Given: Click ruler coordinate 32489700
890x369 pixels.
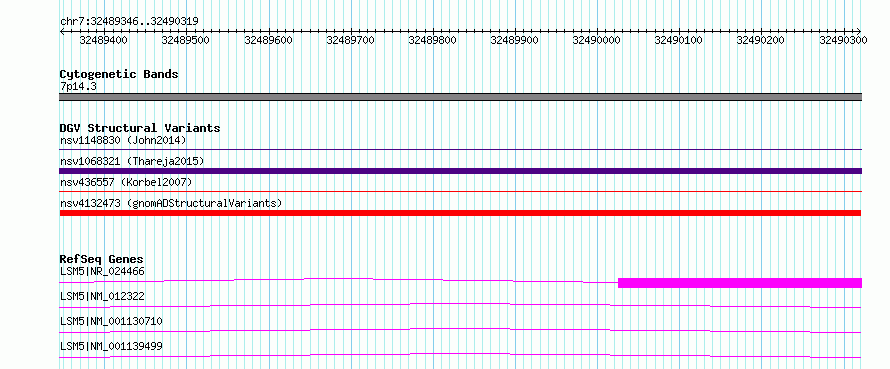Looking at the screenshot, I should coord(350,40).
